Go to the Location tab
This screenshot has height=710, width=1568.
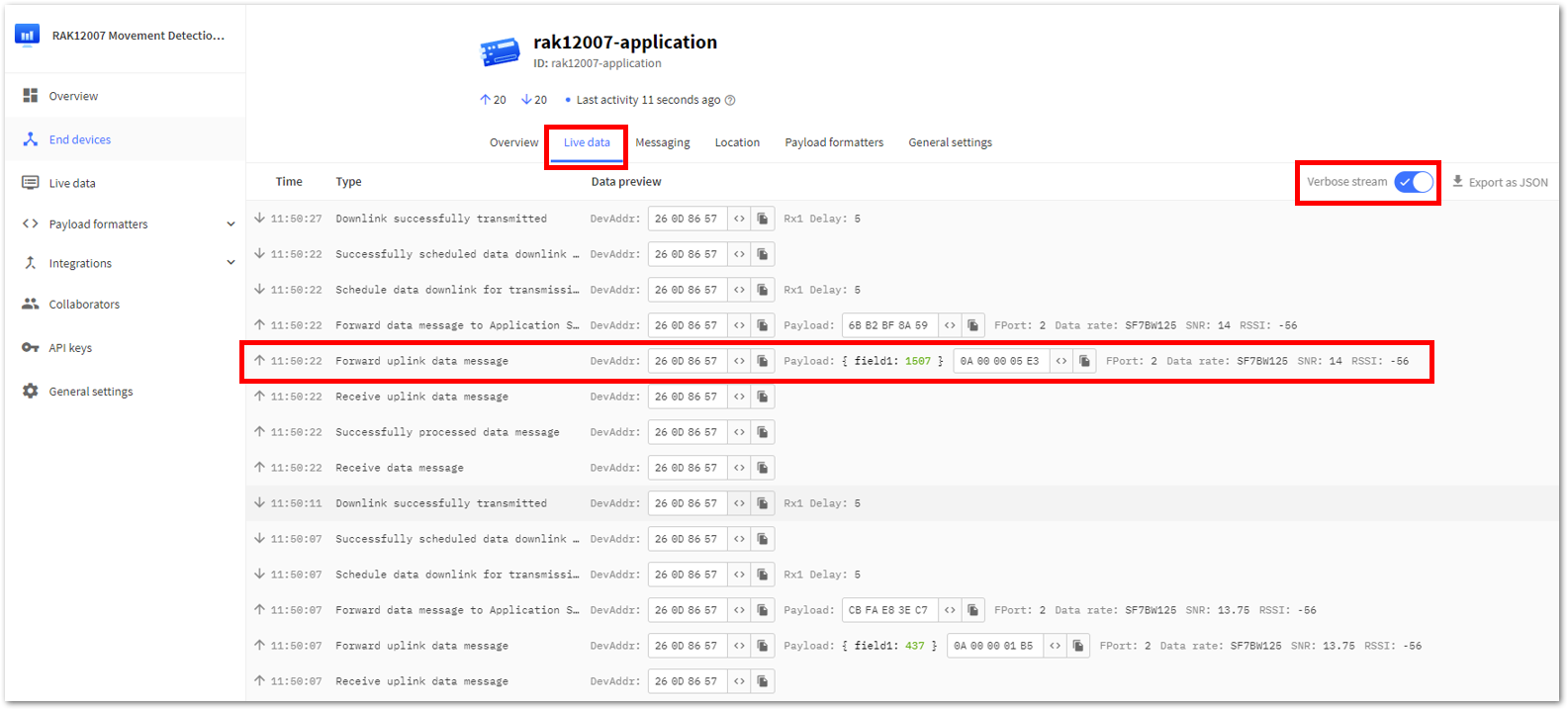click(x=737, y=142)
